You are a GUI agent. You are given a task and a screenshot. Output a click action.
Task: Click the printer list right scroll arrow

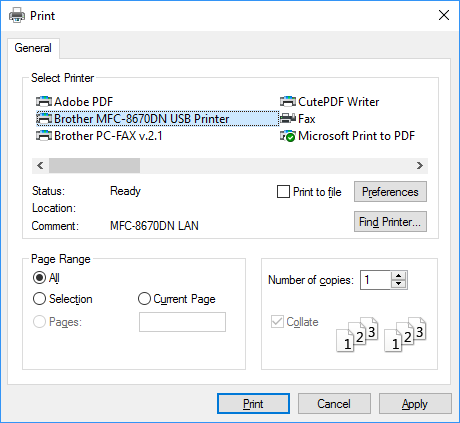[420, 166]
